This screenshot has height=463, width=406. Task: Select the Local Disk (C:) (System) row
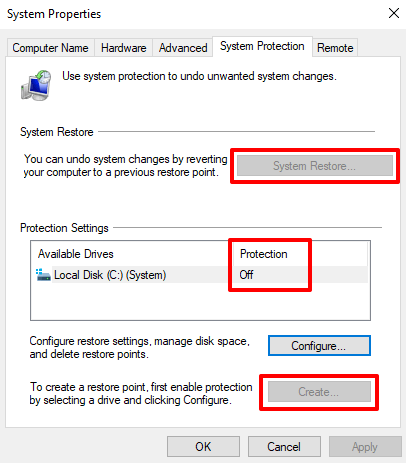pos(202,275)
